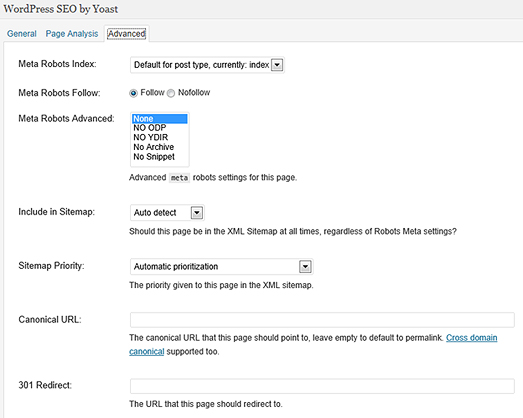Click the Meta Robots Index label
Viewport: 523px width, 418px height.
point(57,64)
